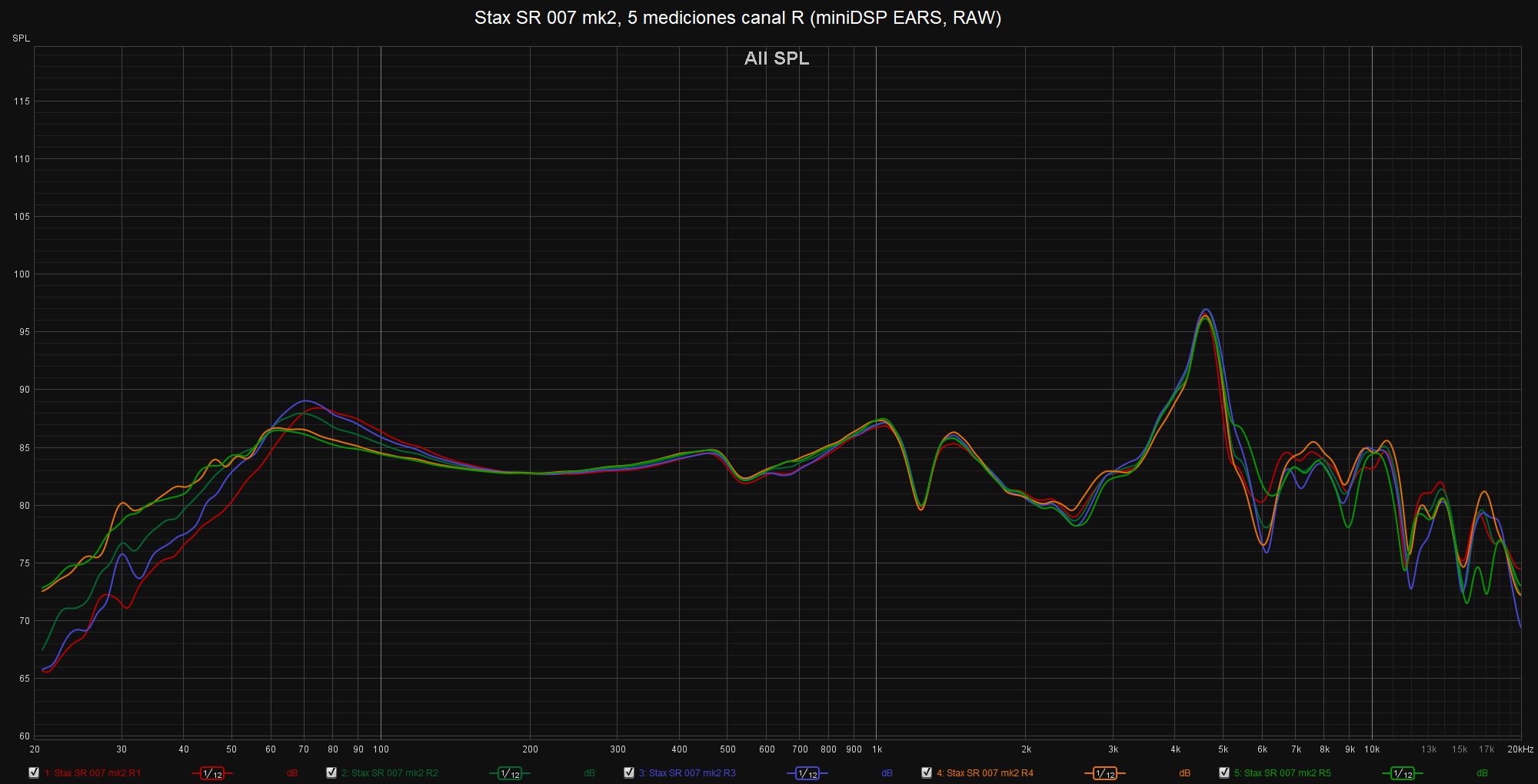This screenshot has width=1538, height=784.
Task: Click the orange dB readout for trace R4
Action: click(x=1185, y=773)
